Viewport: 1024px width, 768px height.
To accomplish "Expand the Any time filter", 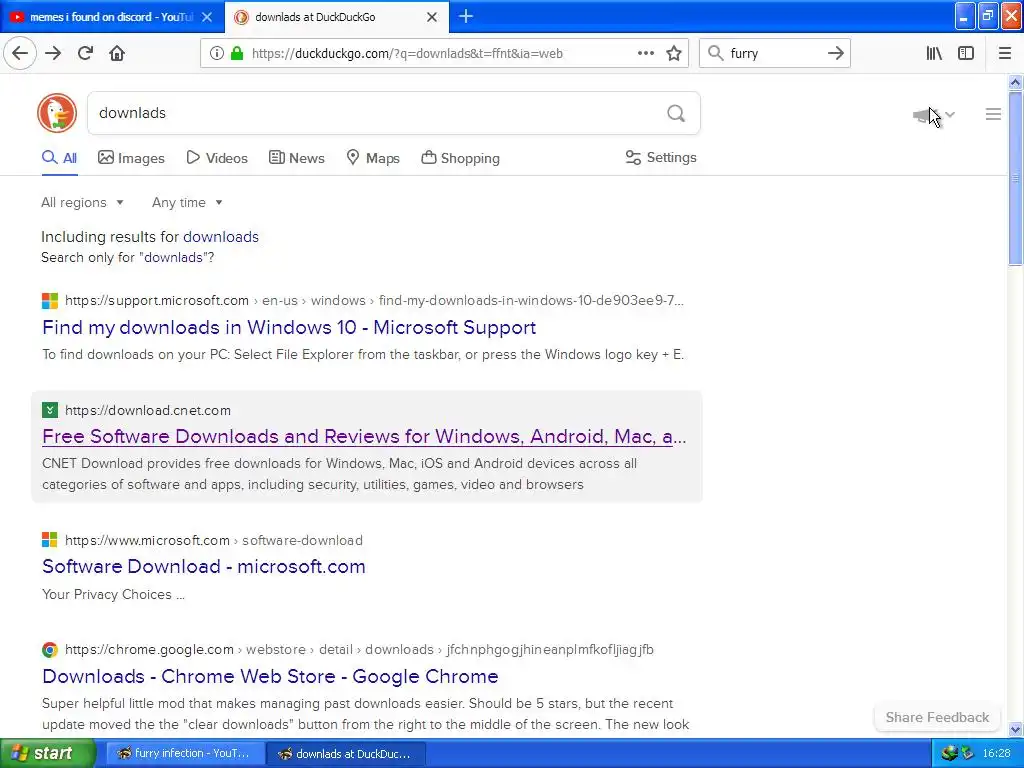I will pos(187,202).
